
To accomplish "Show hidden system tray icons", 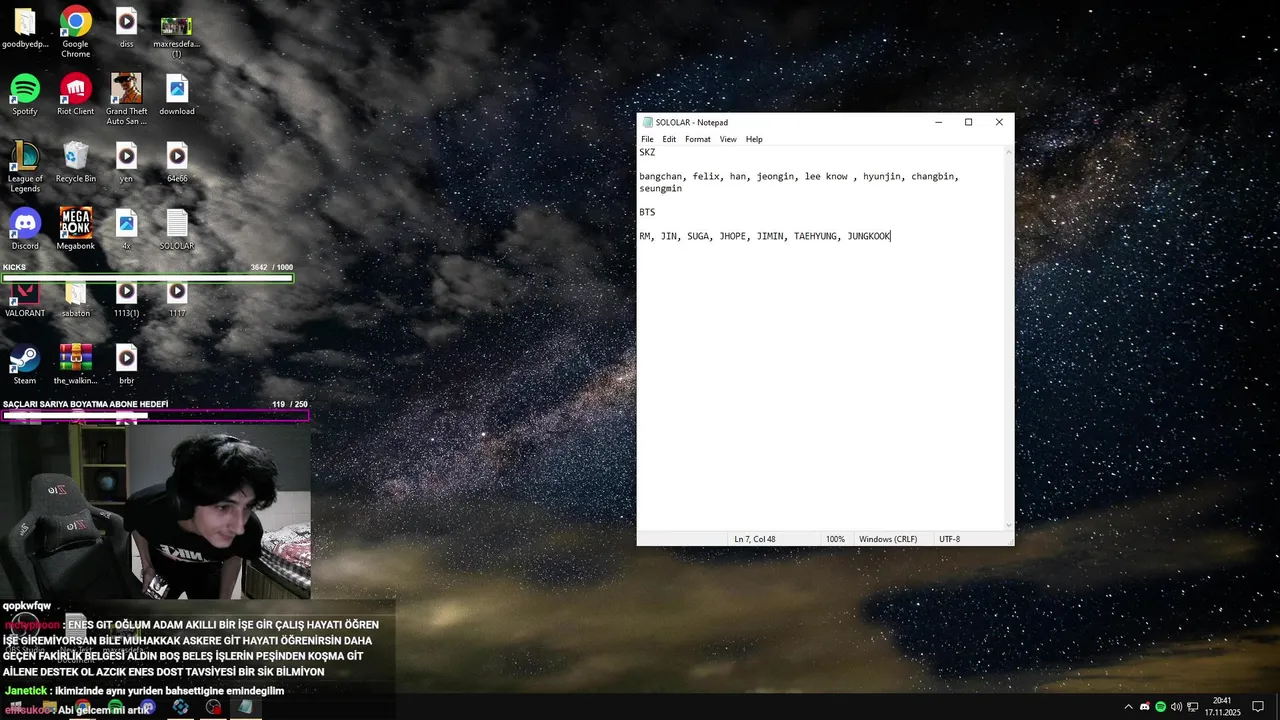I will pyautogui.click(x=1129, y=707).
